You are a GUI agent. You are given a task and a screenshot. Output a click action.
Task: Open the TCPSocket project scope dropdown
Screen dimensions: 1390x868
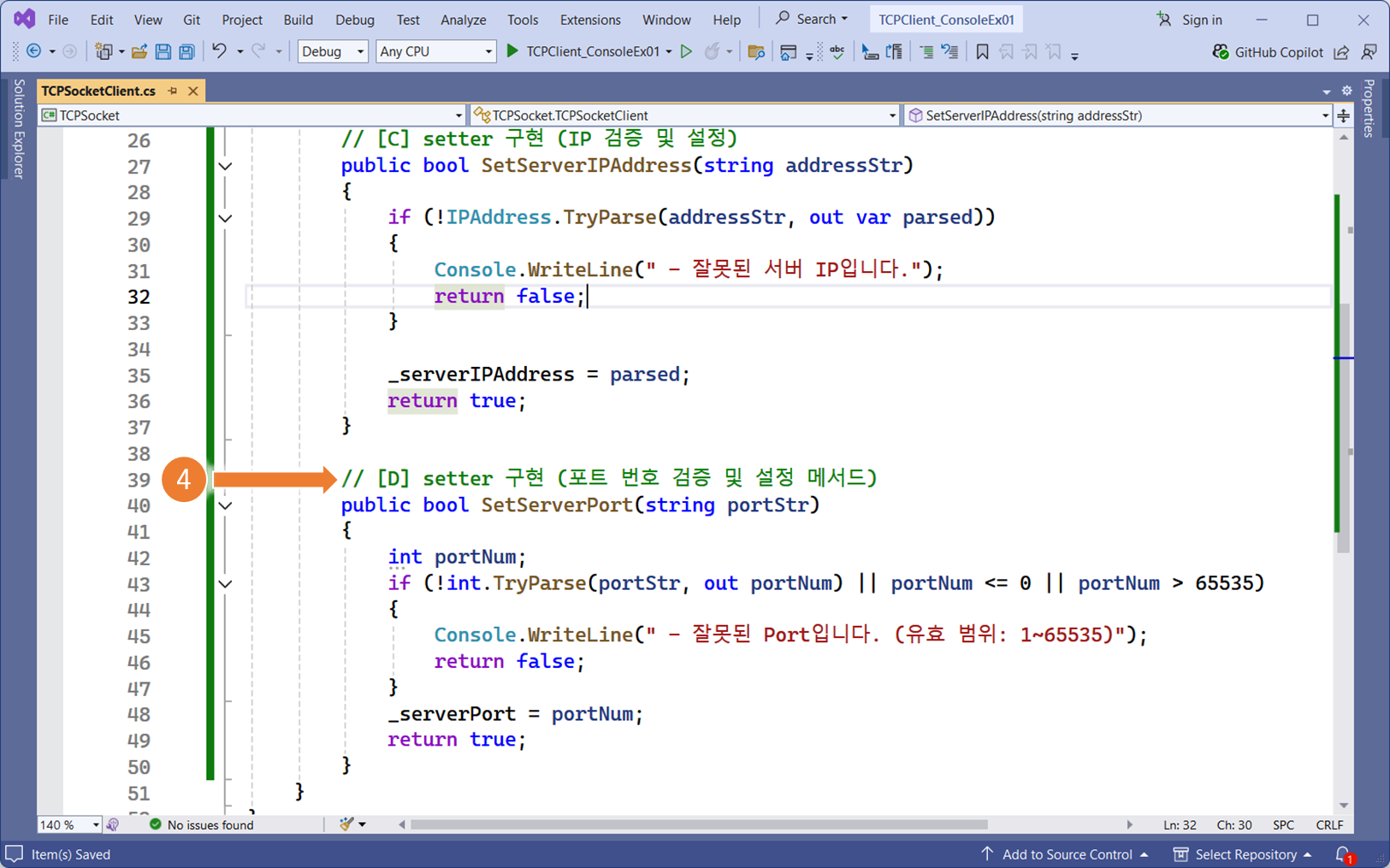(x=252, y=115)
